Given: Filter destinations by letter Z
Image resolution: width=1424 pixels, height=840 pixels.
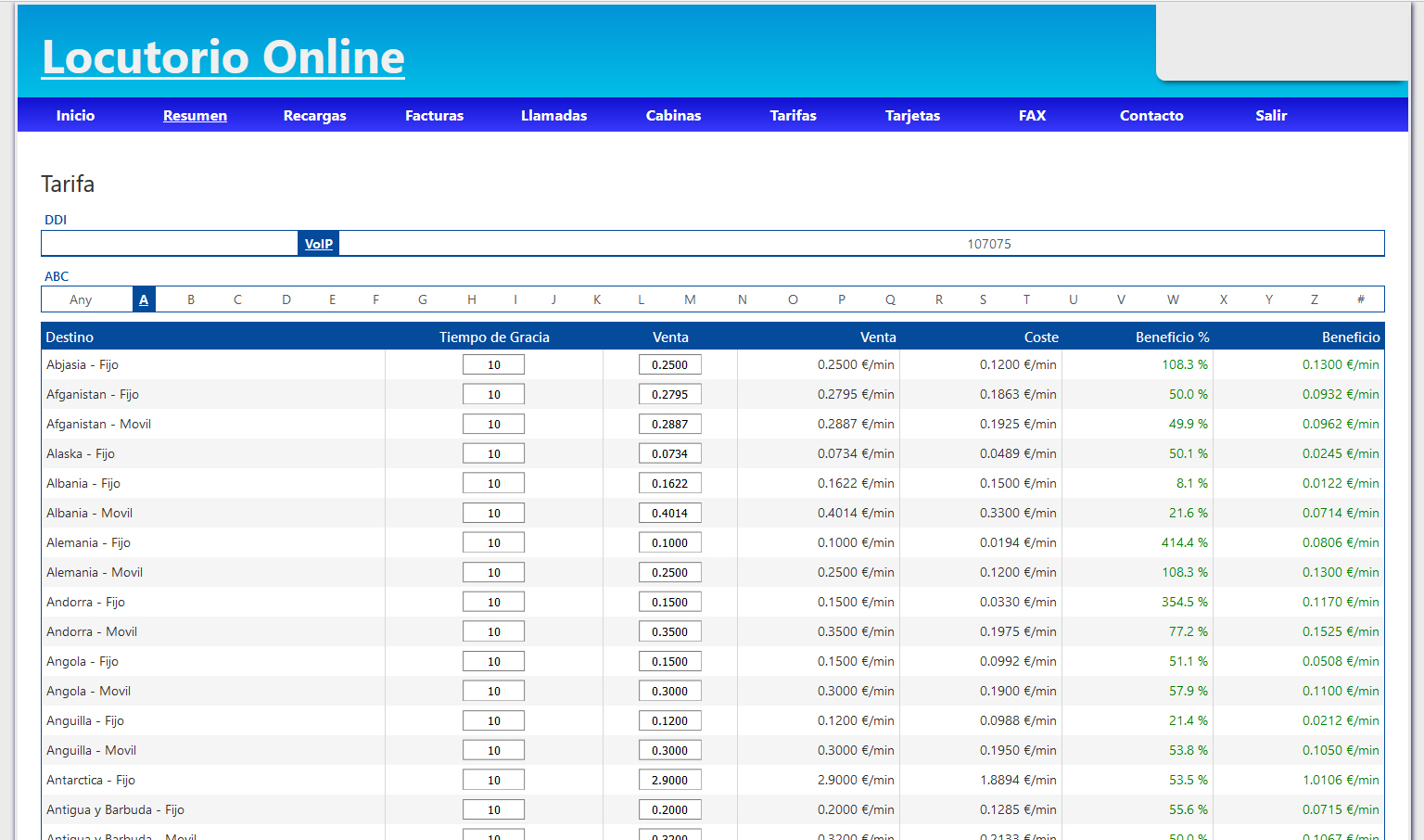Looking at the screenshot, I should (1314, 299).
